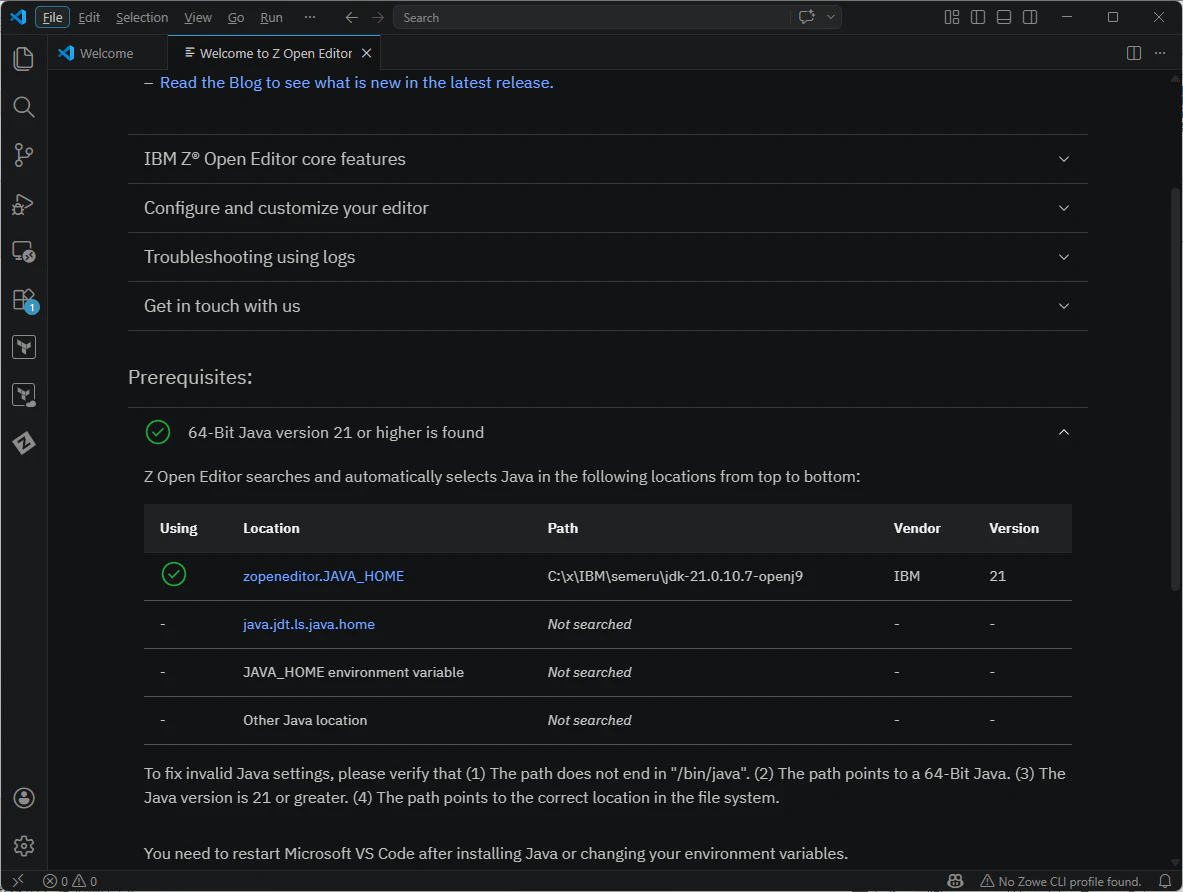Open the Manage gear icon

(23, 846)
